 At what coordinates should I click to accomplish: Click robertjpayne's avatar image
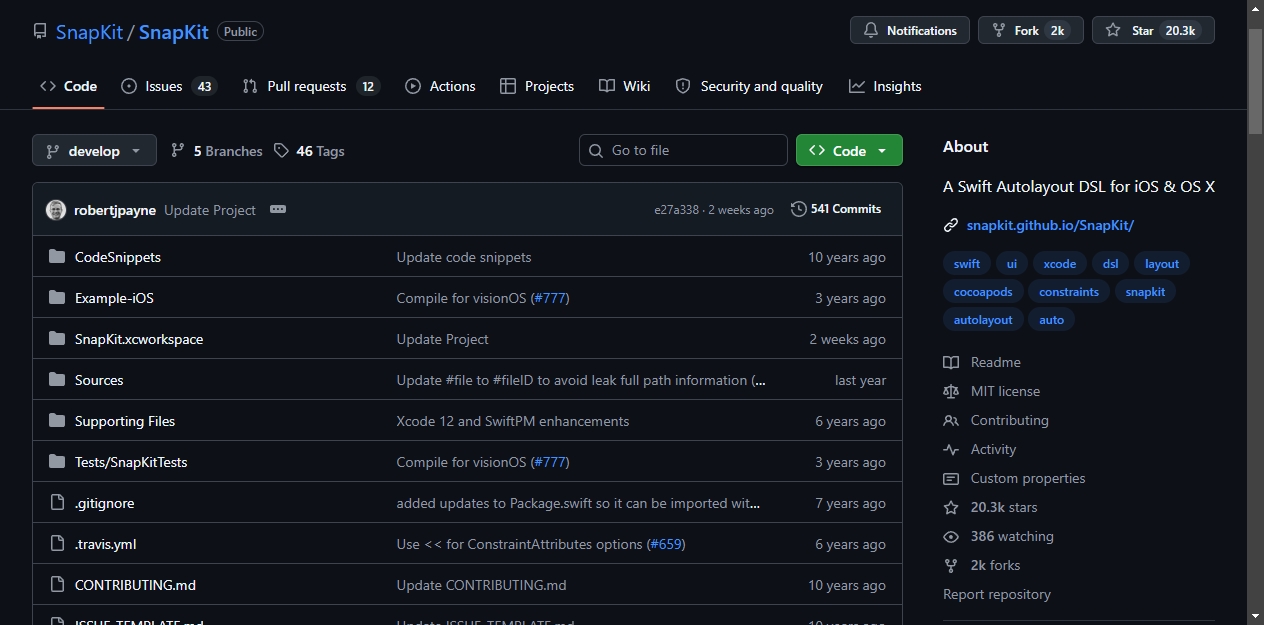click(56, 210)
